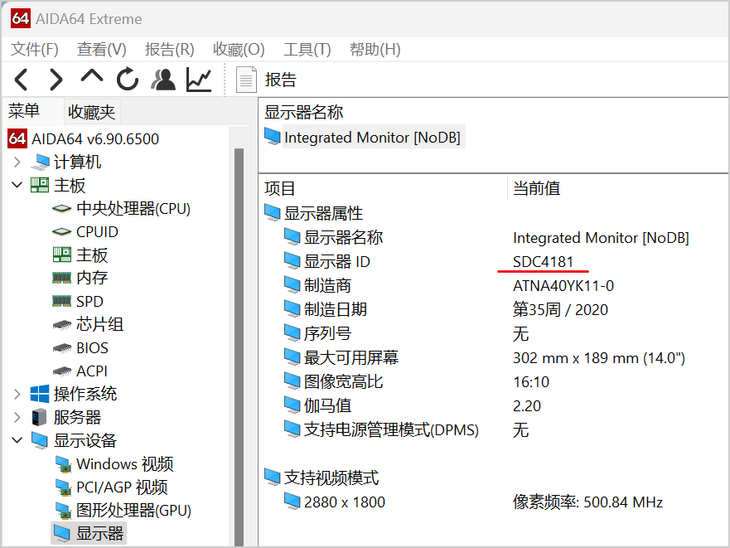Open the 报告(R) menu
This screenshot has height=548, width=730.
(x=169, y=49)
